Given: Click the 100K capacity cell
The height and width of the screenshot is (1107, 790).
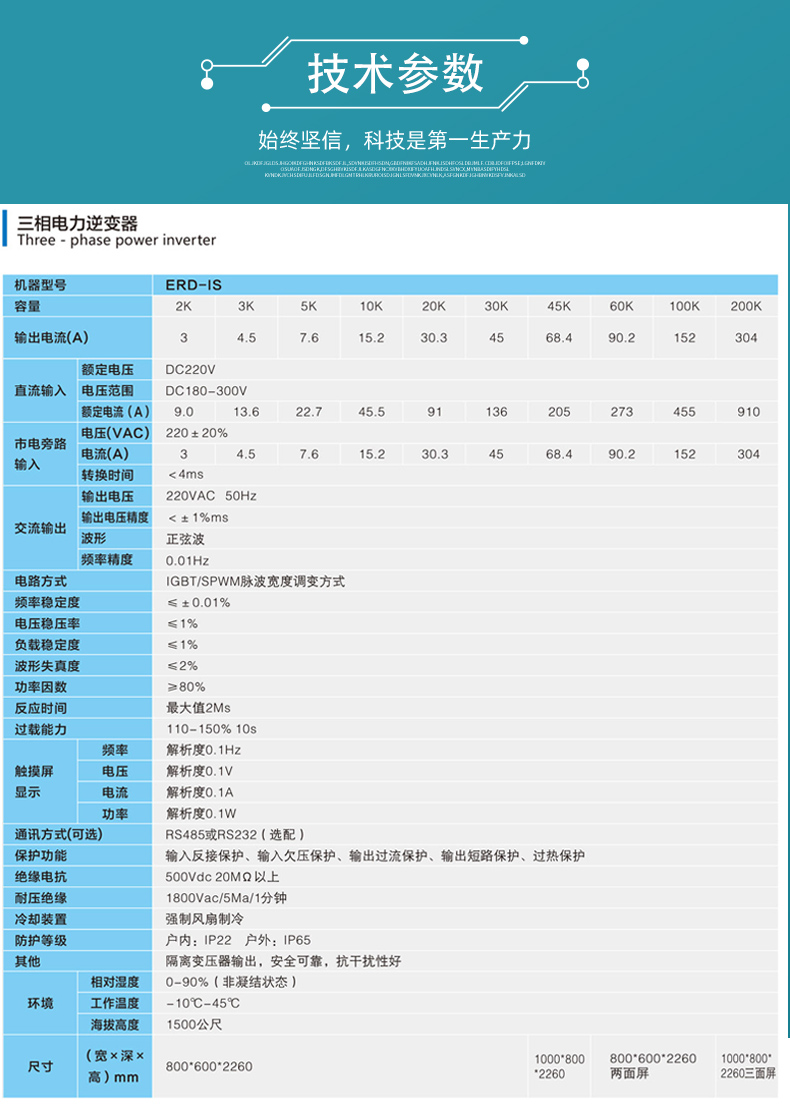Looking at the screenshot, I should (684, 306).
